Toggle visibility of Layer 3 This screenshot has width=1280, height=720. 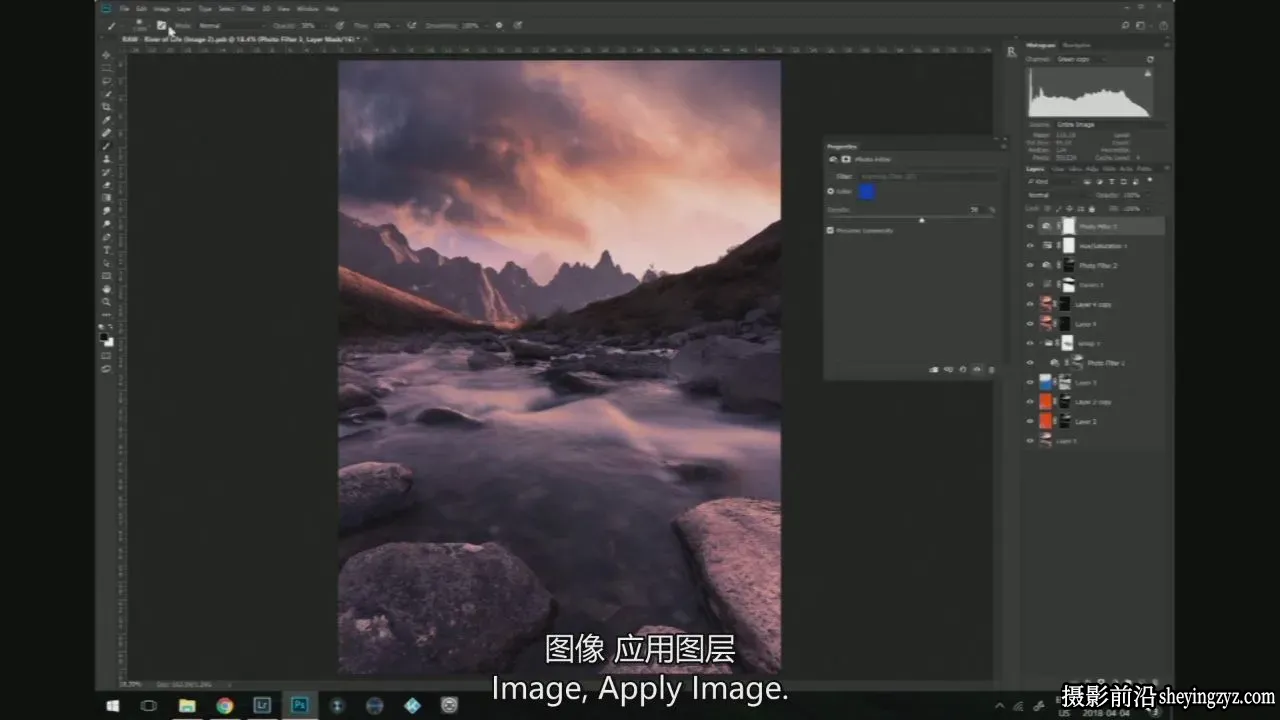coord(1031,382)
